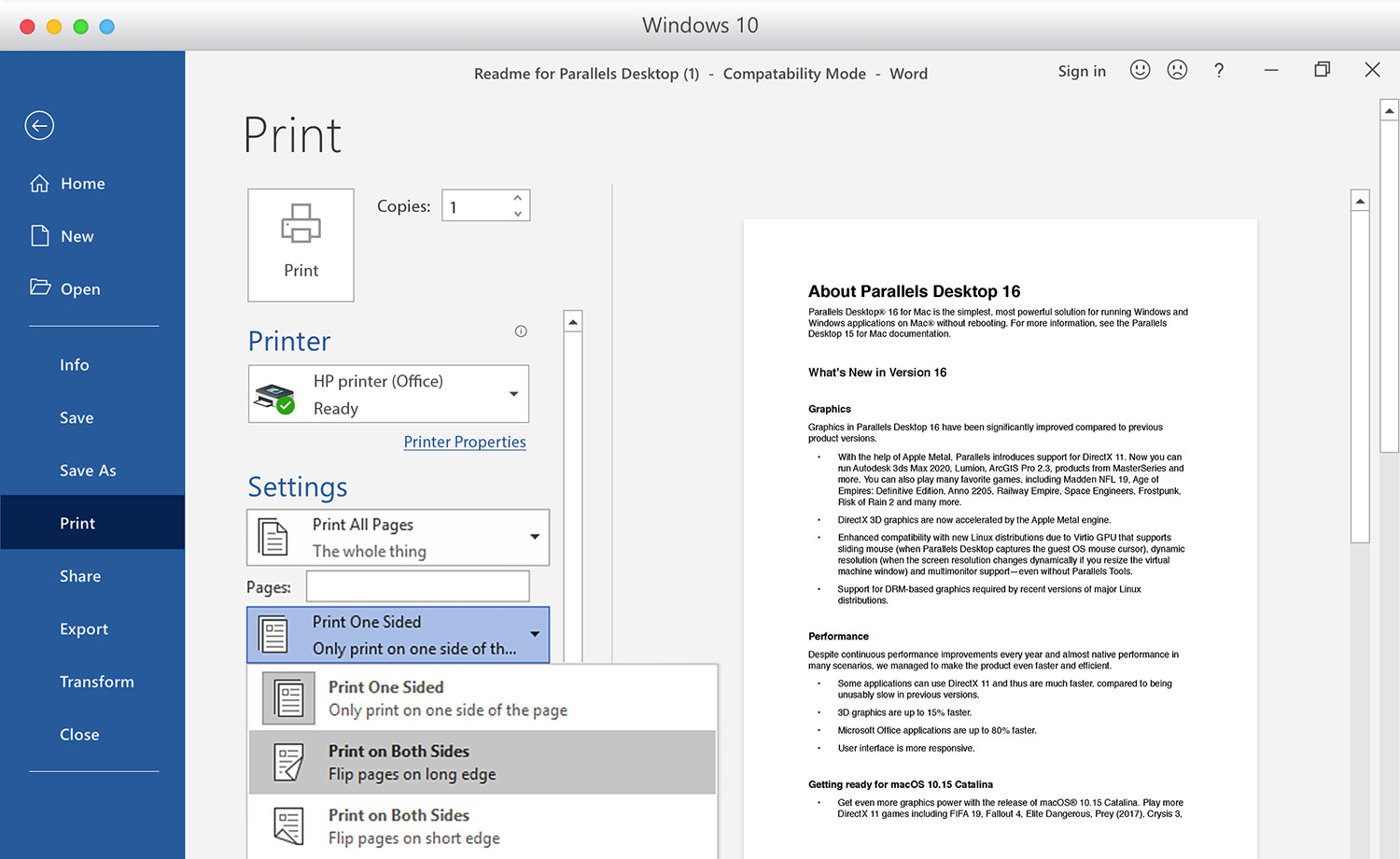
Task: Select the Print sidebar item
Action: pyautogui.click(x=92, y=523)
